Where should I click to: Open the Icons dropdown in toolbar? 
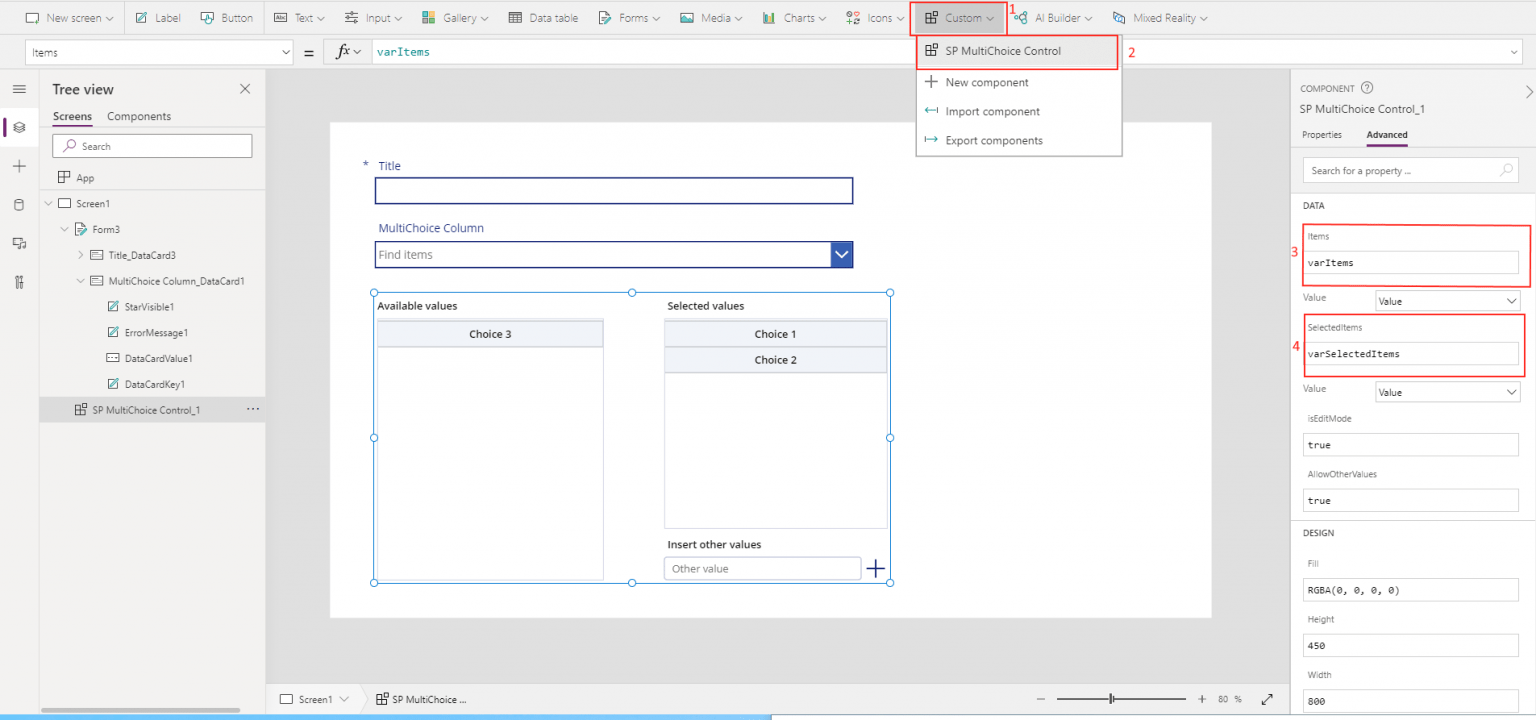874,17
